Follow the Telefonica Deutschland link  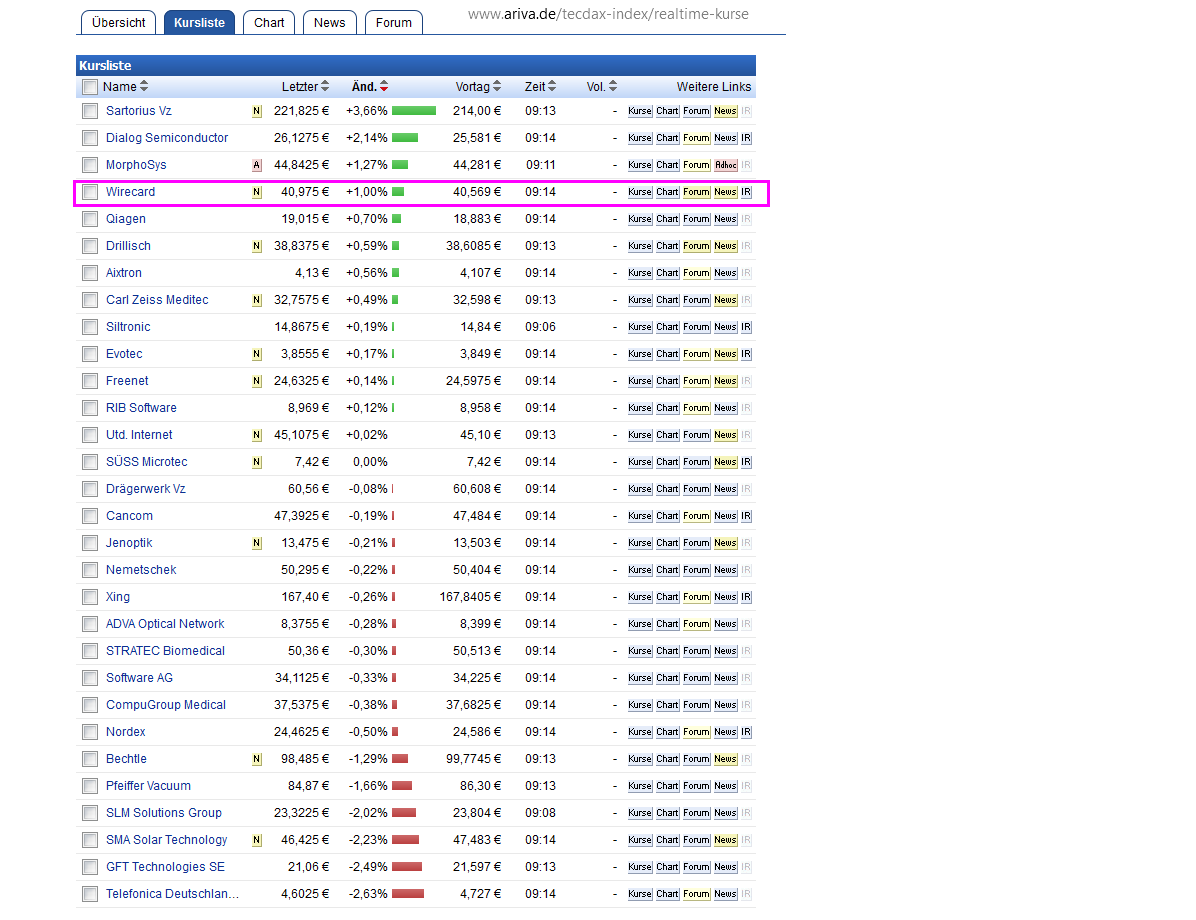(172, 894)
